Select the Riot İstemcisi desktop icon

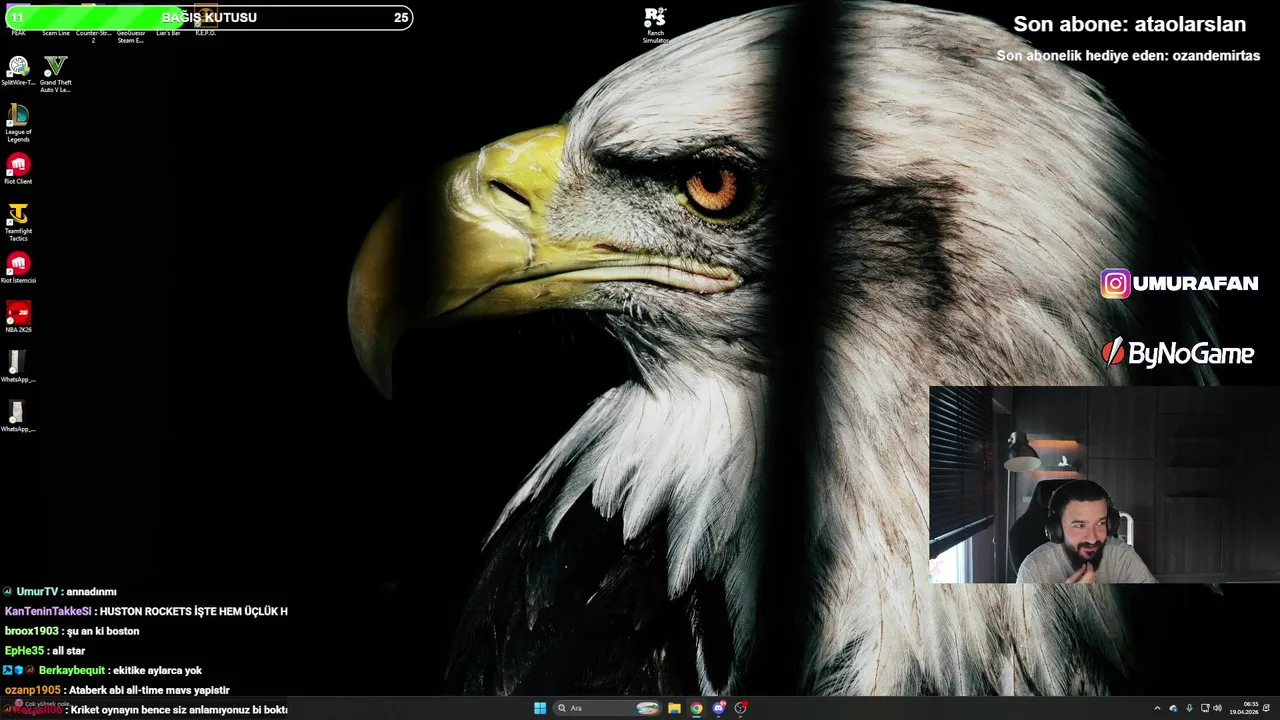tap(18, 268)
